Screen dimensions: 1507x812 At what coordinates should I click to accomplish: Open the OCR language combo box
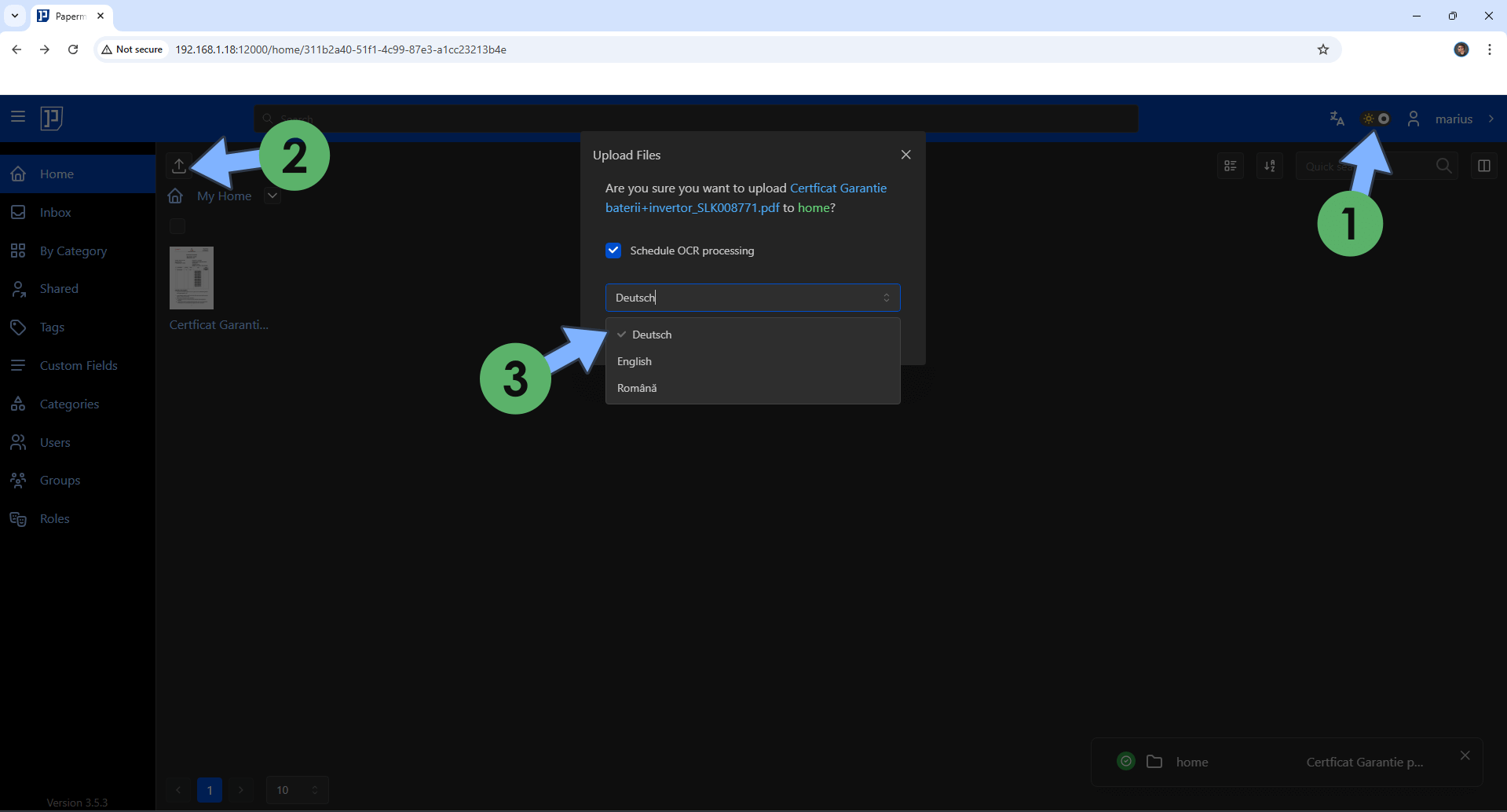coord(752,298)
